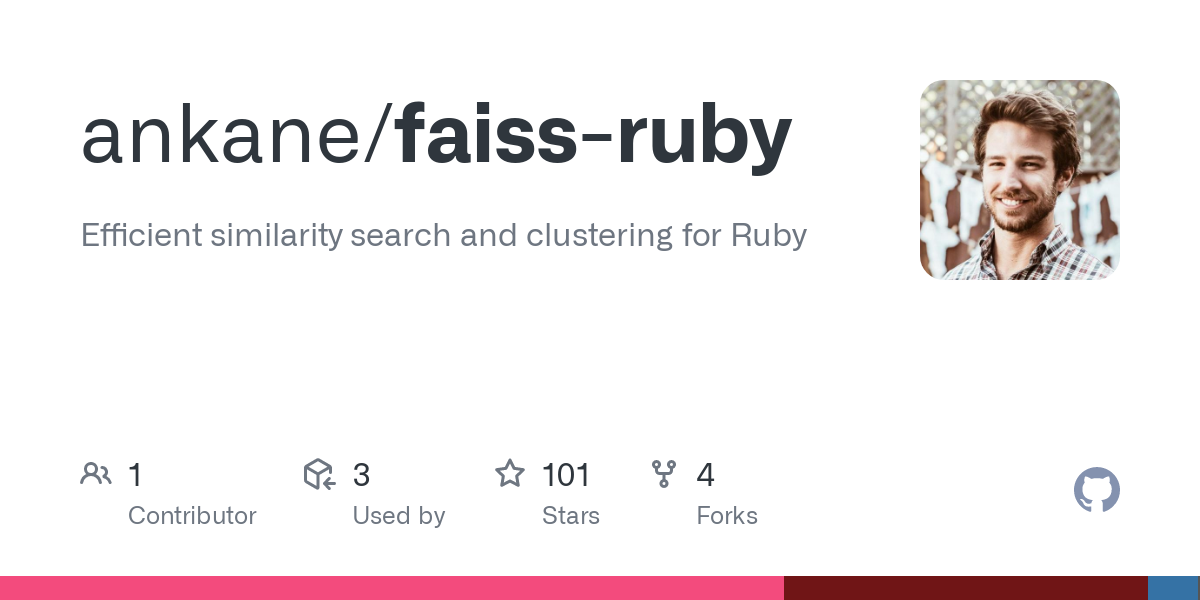The image size is (1200, 600).
Task: Click the contributor count number 1
Action: point(135,475)
